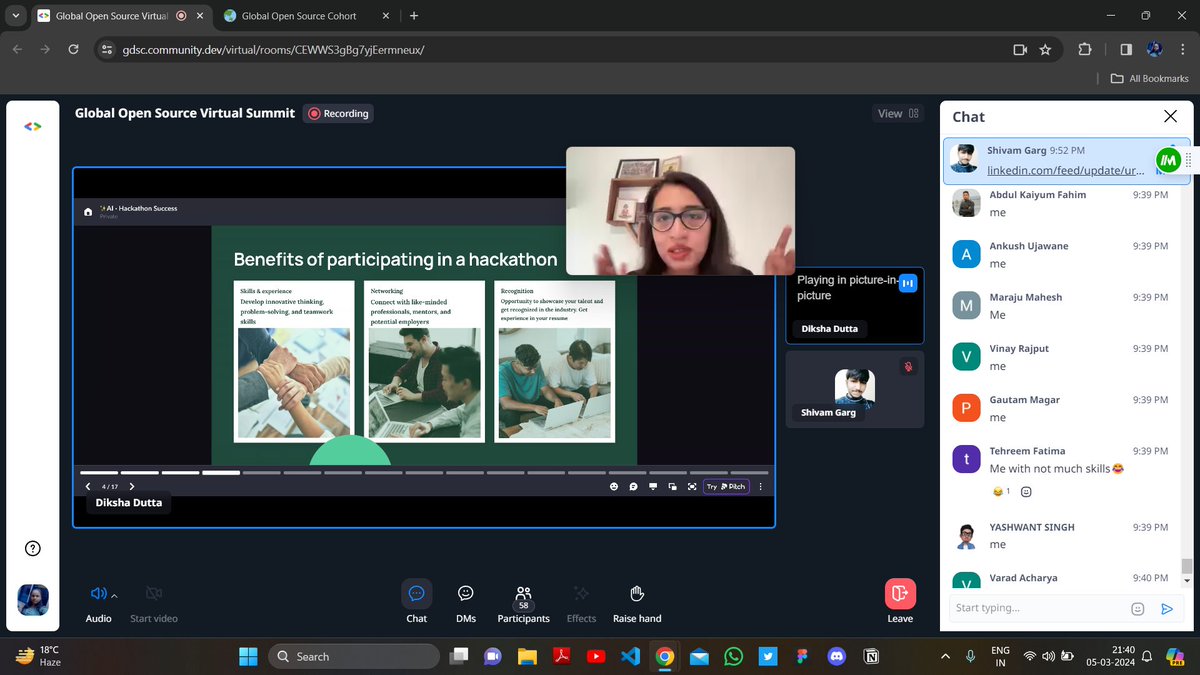Image resolution: width=1200 pixels, height=675 pixels.
Task: Open the Chrome profile avatar
Action: click(1154, 49)
